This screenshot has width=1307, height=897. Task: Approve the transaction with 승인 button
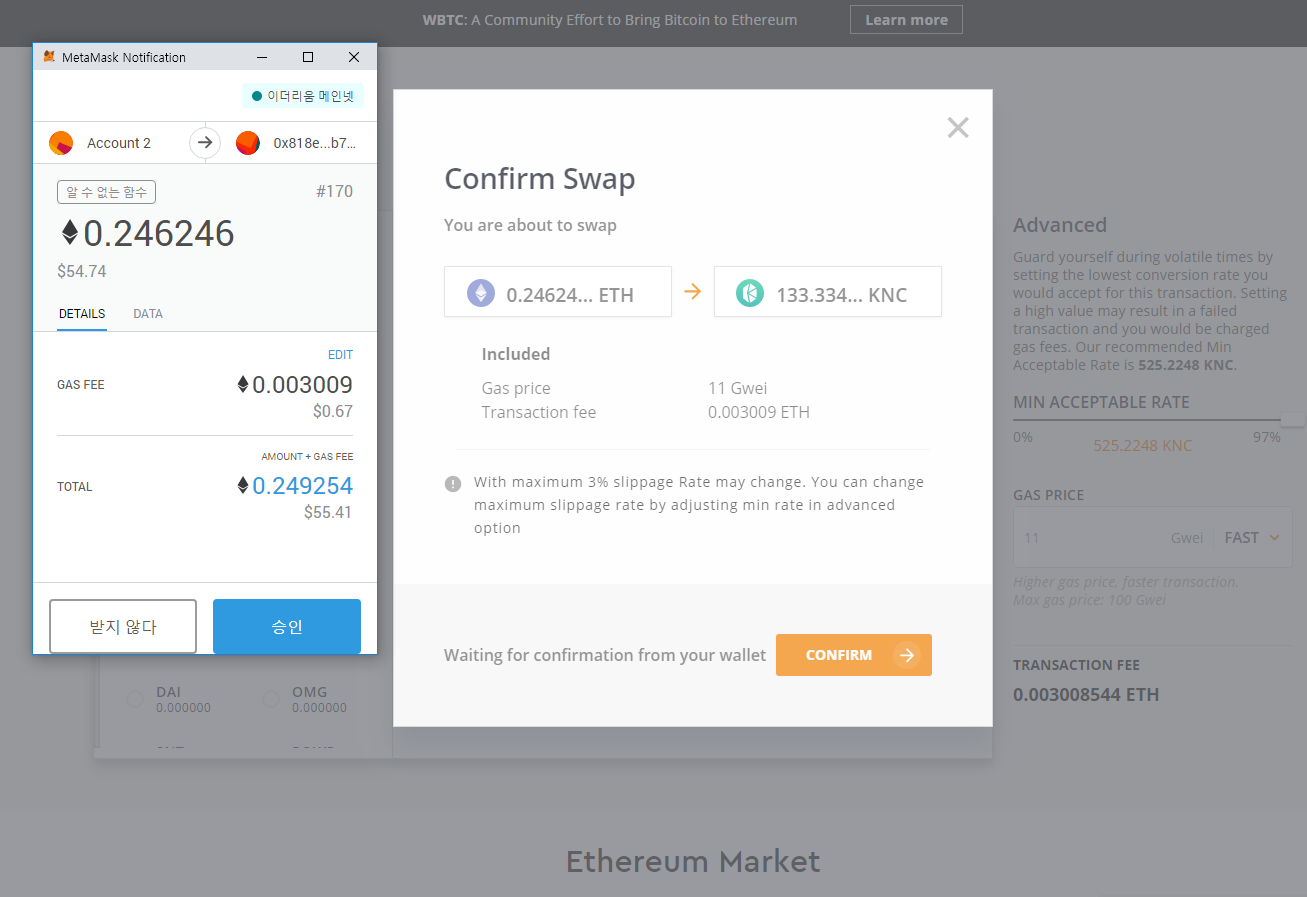(x=287, y=627)
